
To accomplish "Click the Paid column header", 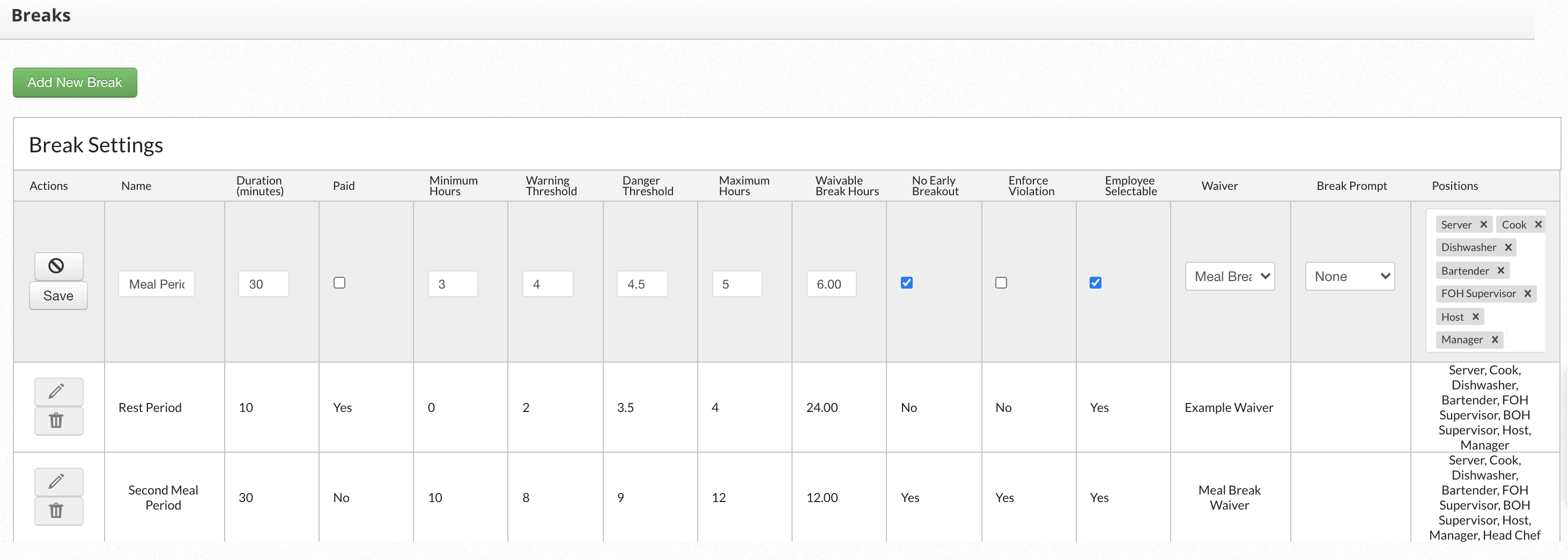I will [x=343, y=186].
